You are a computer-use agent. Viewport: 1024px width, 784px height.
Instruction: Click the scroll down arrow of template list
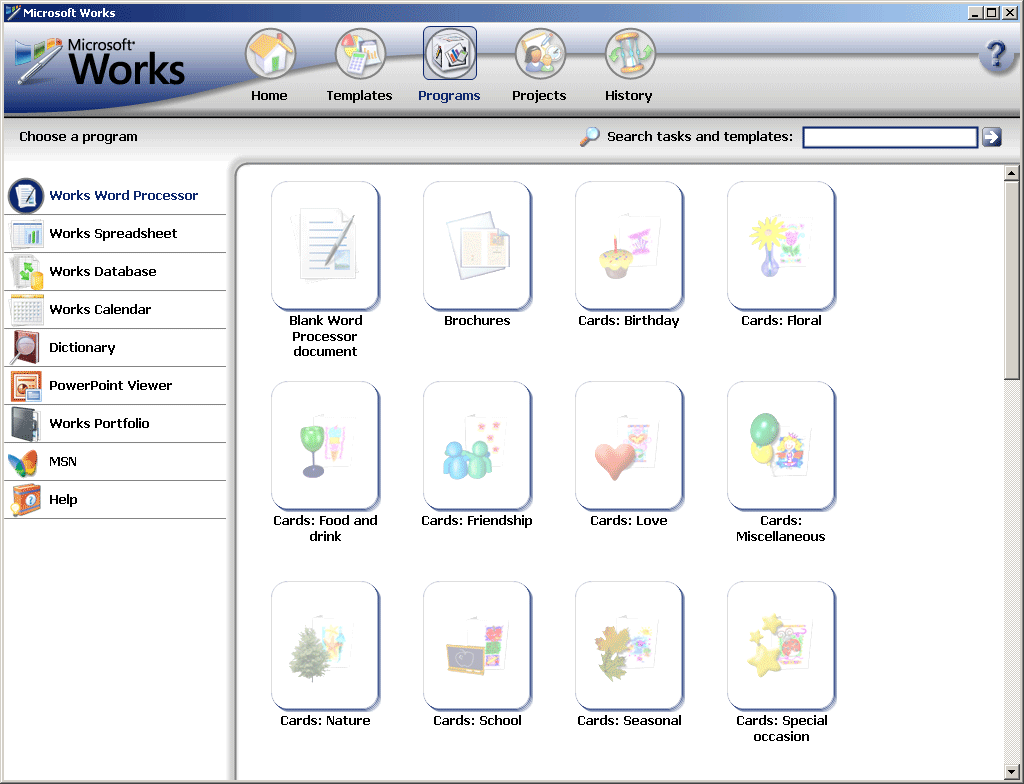1012,771
